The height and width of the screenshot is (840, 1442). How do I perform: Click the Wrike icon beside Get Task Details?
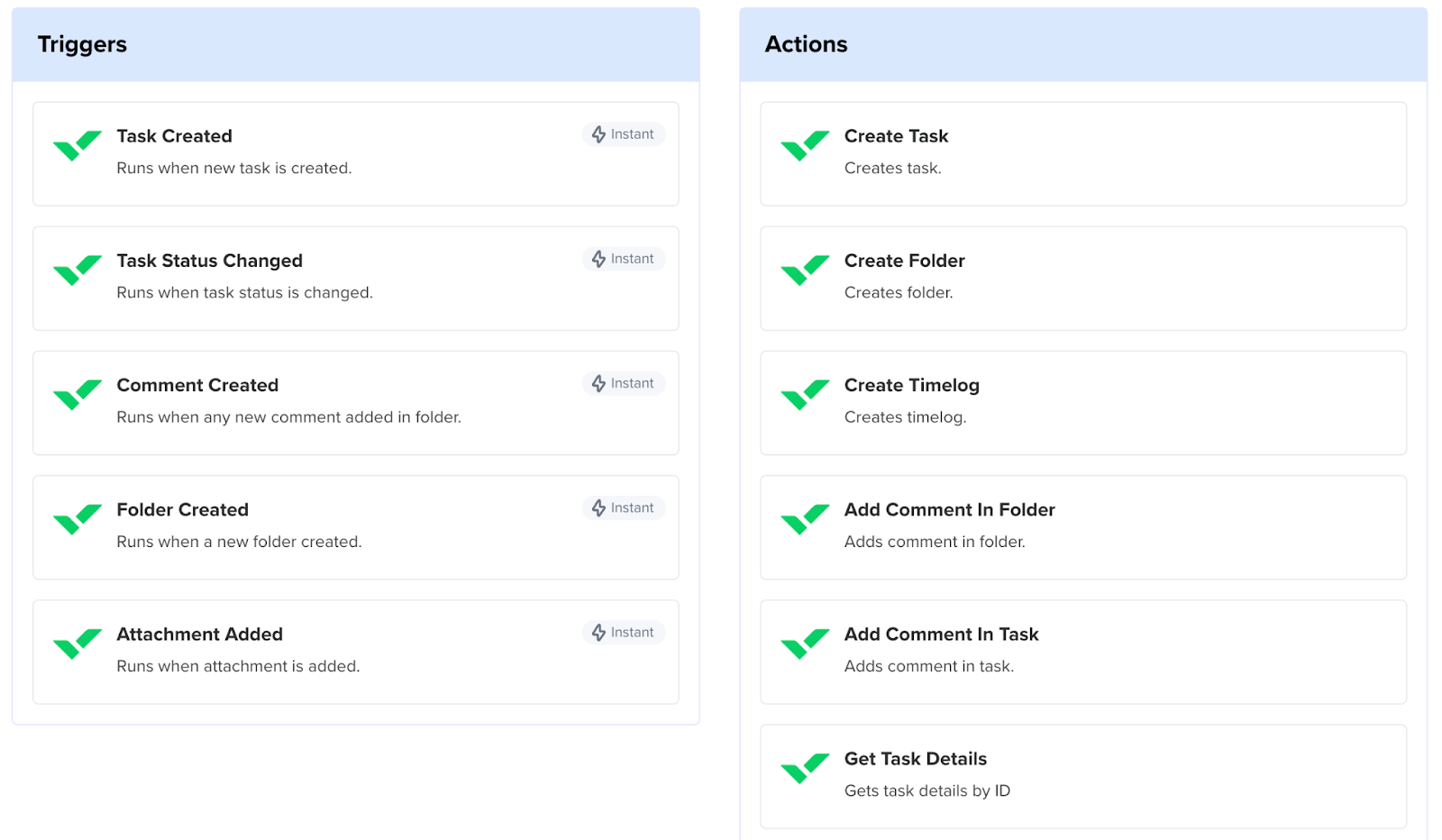(804, 769)
